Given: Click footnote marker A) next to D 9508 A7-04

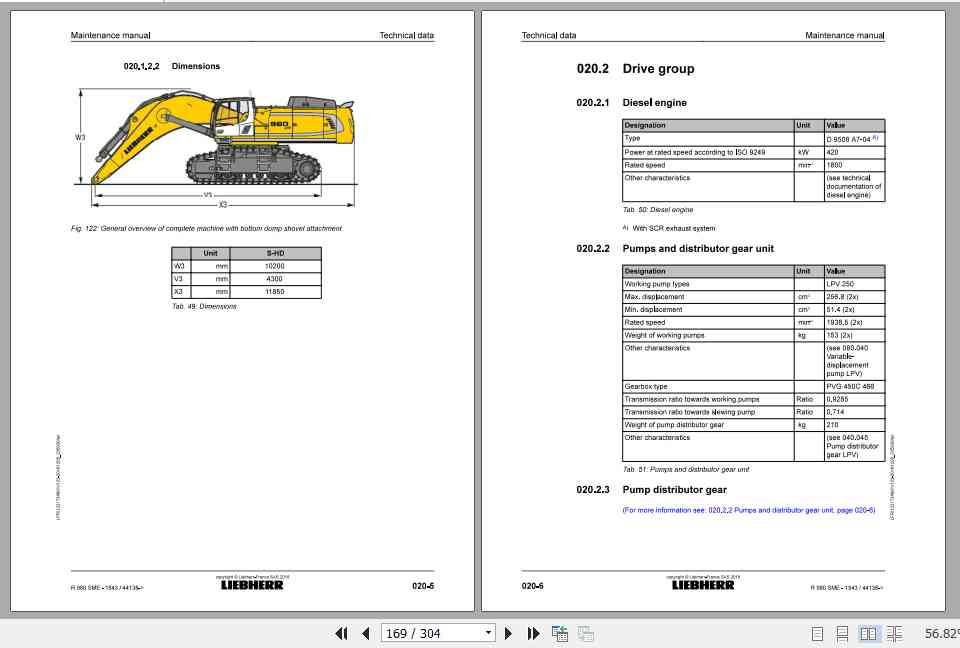Looking at the screenshot, I should [x=877, y=138].
